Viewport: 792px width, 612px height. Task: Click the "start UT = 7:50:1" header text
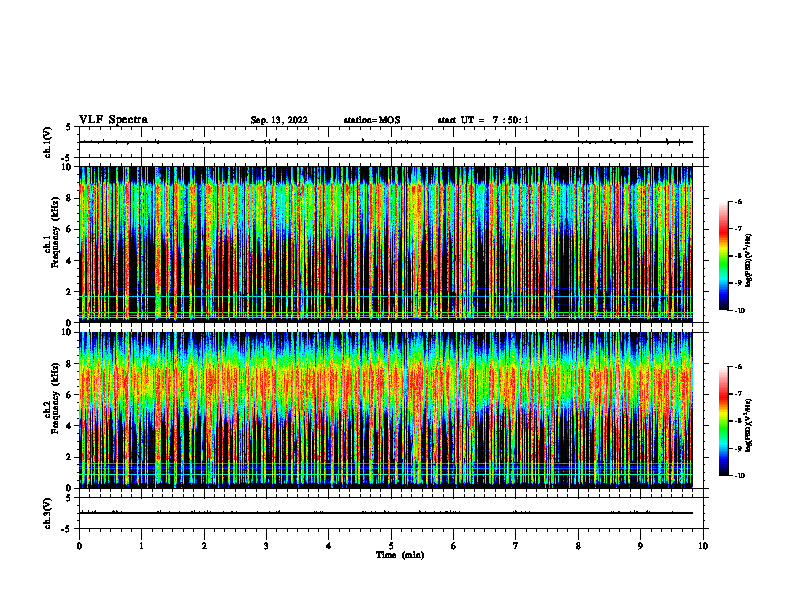point(483,120)
